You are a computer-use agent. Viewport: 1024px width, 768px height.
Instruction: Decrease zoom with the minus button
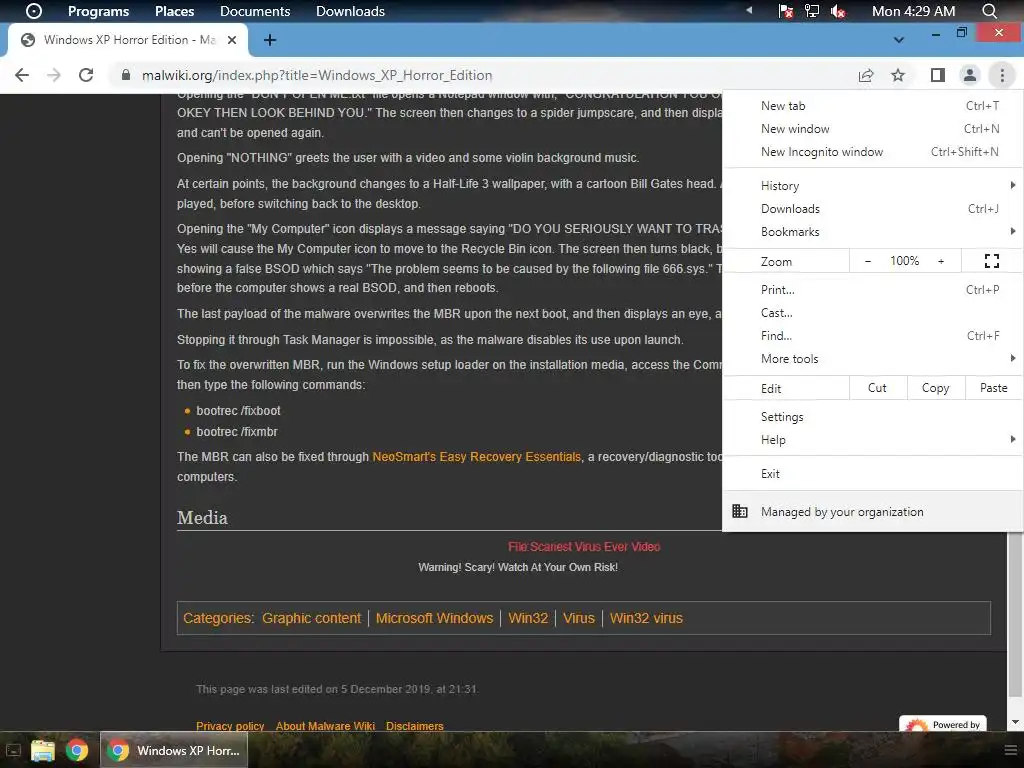point(868,261)
